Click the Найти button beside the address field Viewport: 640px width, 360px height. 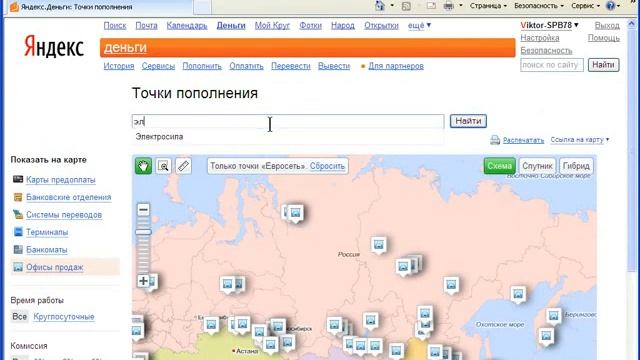click(x=468, y=121)
